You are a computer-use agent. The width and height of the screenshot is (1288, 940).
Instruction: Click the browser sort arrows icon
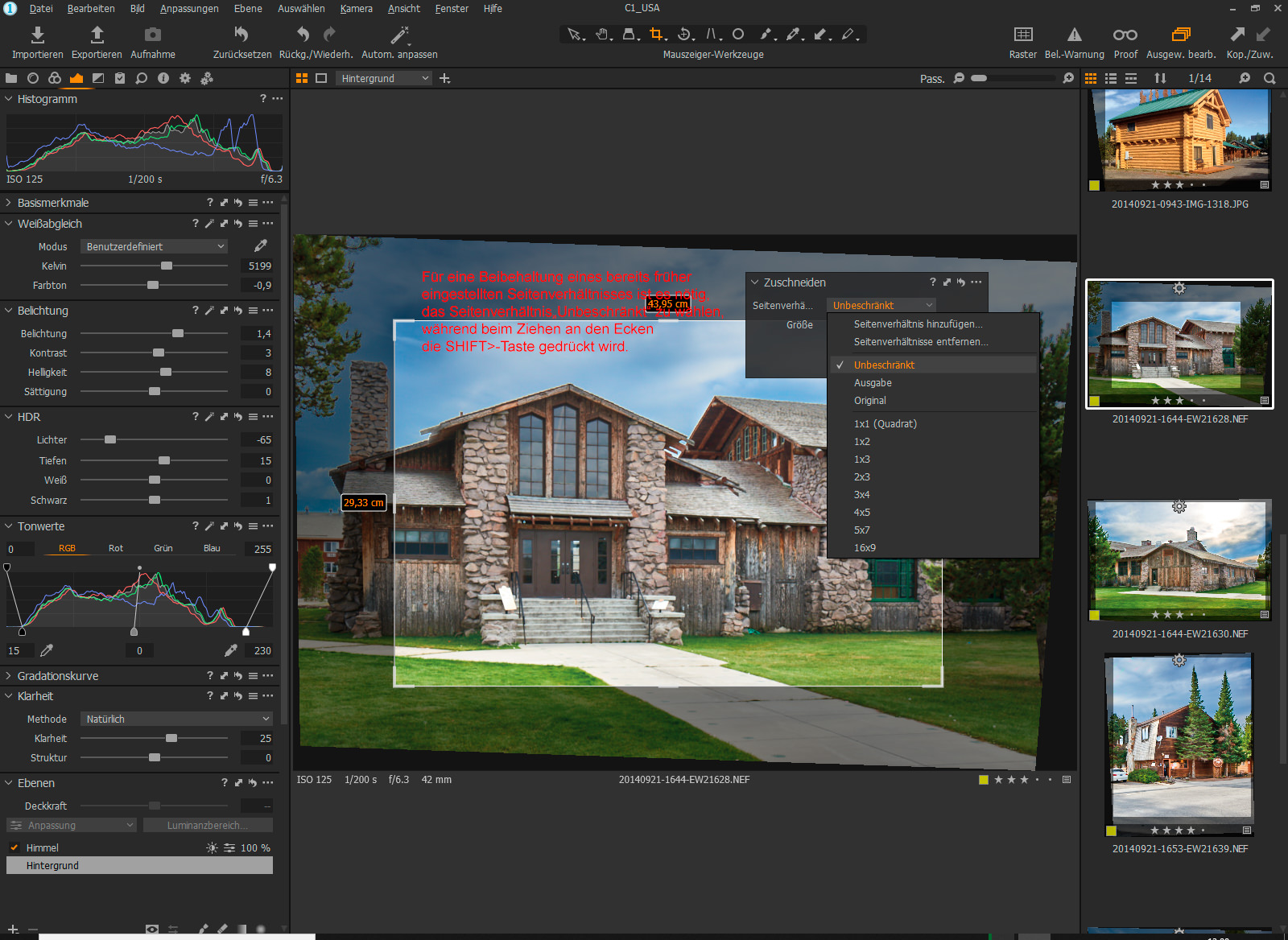pos(1160,78)
